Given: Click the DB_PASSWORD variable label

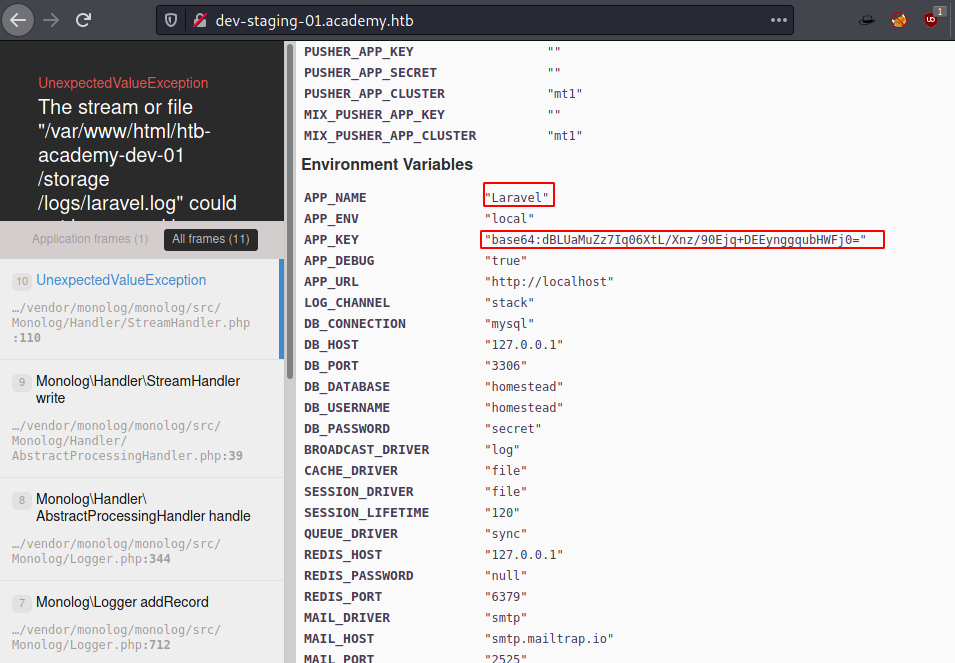Looking at the screenshot, I should 347,429.
